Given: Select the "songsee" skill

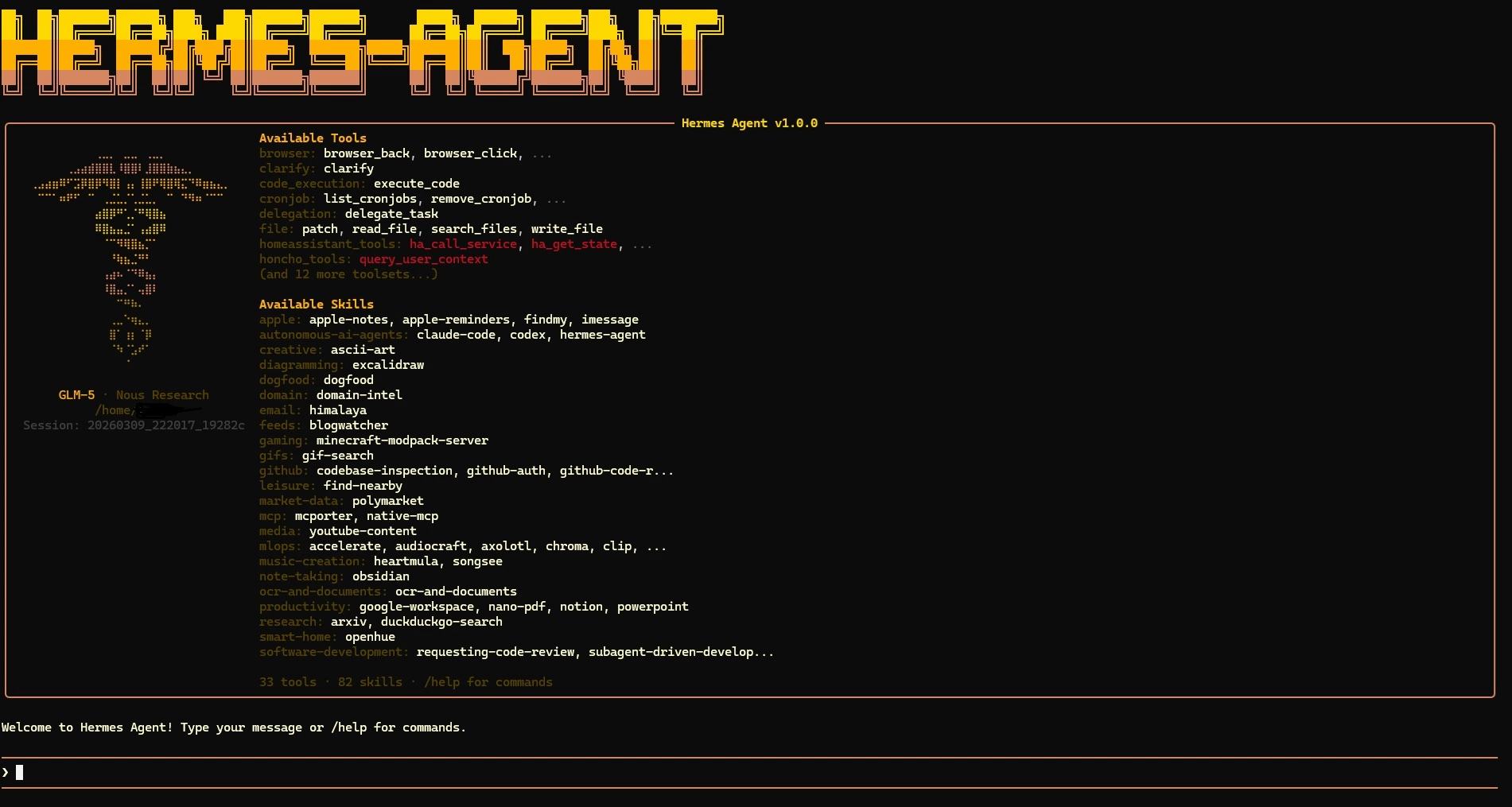Looking at the screenshot, I should (477, 561).
